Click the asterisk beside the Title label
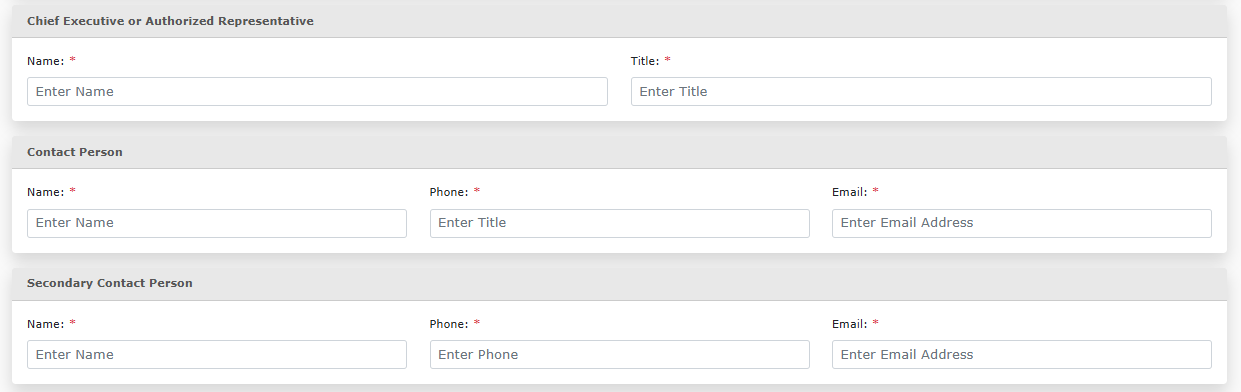The height and width of the screenshot is (392, 1241). (668, 60)
